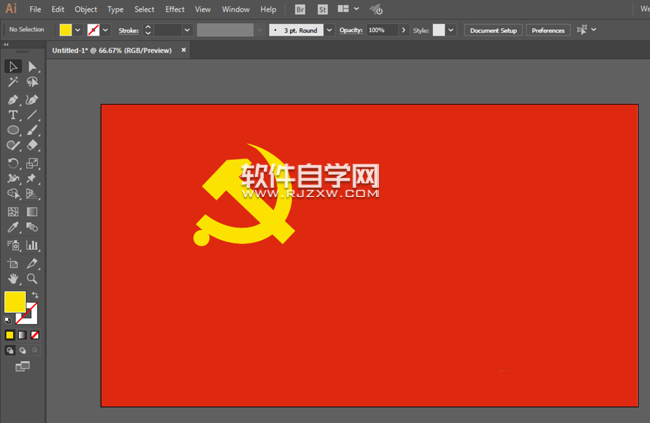
Task: Select the Magic Wand tool
Action: click(13, 82)
